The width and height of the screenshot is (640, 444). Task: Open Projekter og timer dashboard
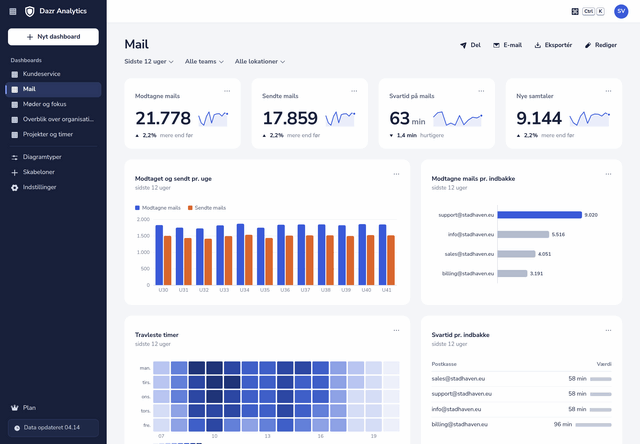(x=53, y=135)
